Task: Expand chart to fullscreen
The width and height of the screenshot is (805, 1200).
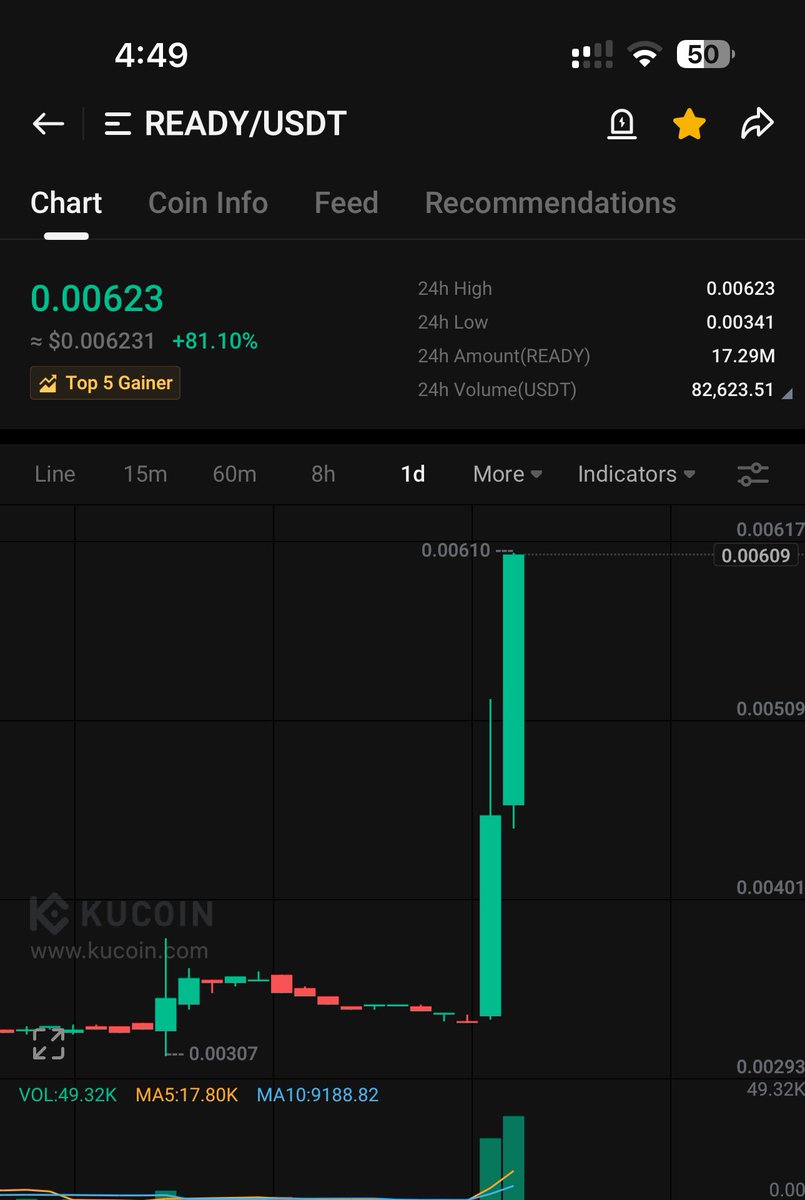Action: 48,1043
